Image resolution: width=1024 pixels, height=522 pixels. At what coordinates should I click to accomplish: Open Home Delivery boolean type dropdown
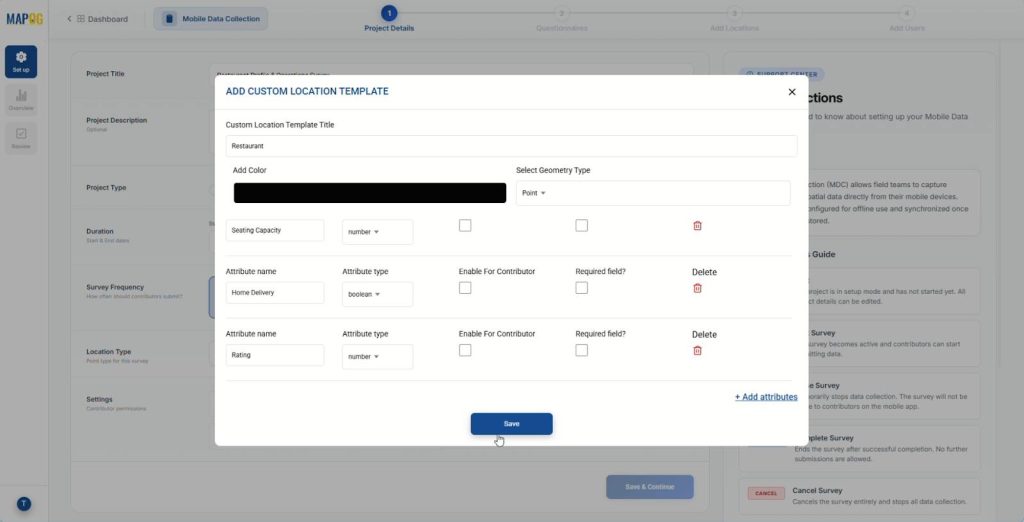(x=377, y=295)
